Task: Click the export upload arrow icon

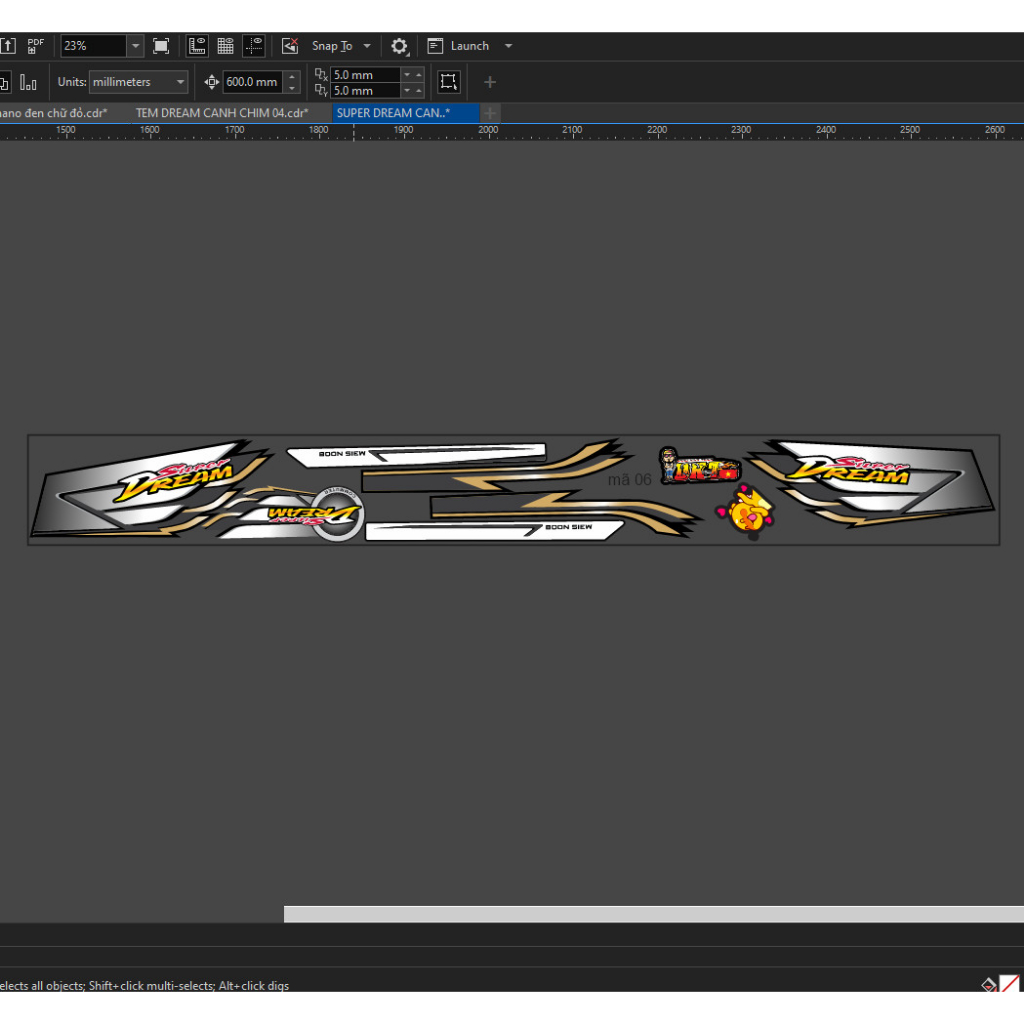Action: [x=7, y=46]
